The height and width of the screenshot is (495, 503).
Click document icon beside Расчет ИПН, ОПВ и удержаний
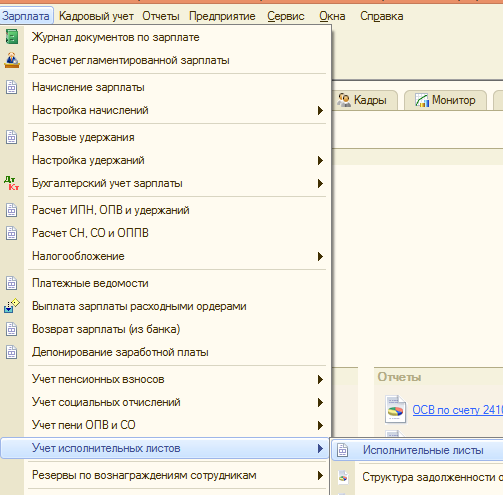pos(12,210)
